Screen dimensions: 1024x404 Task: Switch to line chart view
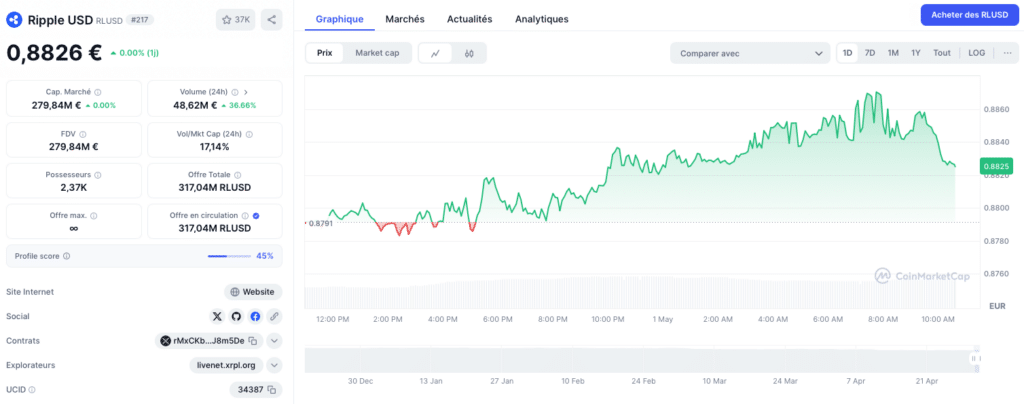click(x=436, y=54)
